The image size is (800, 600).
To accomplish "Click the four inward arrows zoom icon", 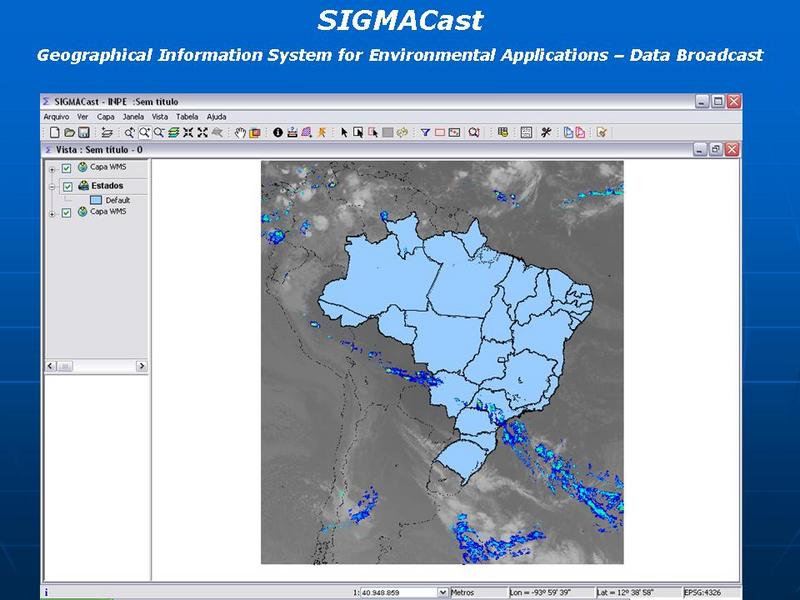I will click(188, 133).
